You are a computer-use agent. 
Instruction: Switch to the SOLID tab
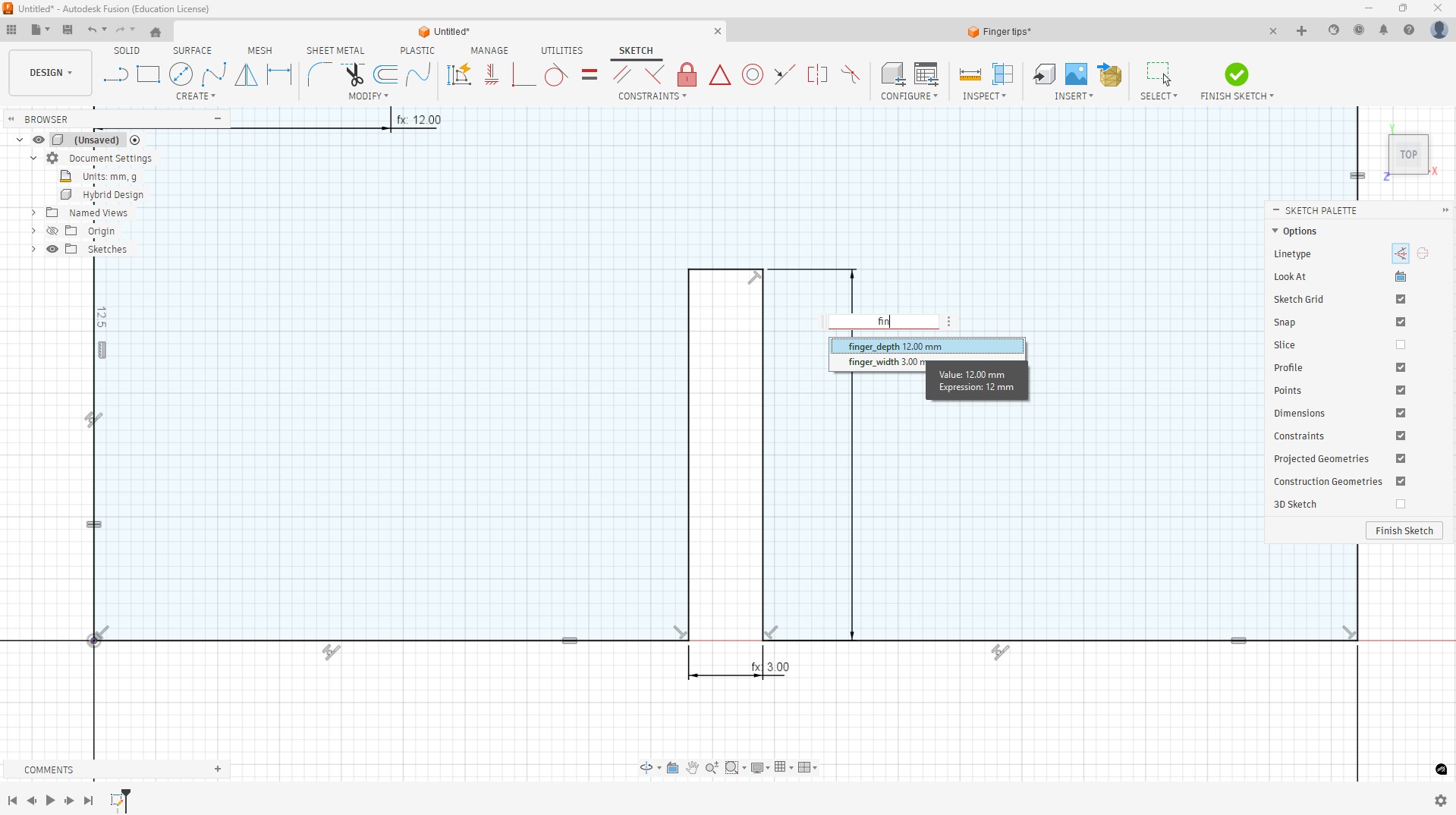127,51
